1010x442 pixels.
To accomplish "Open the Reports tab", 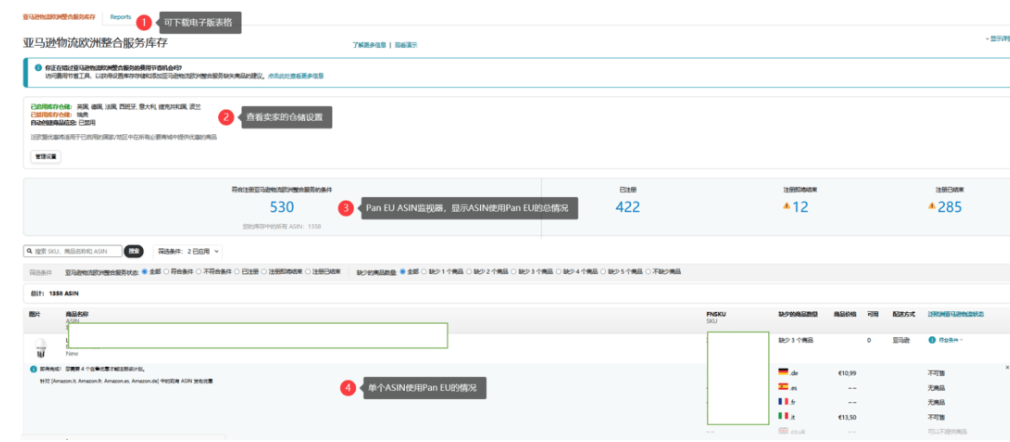I will [120, 17].
